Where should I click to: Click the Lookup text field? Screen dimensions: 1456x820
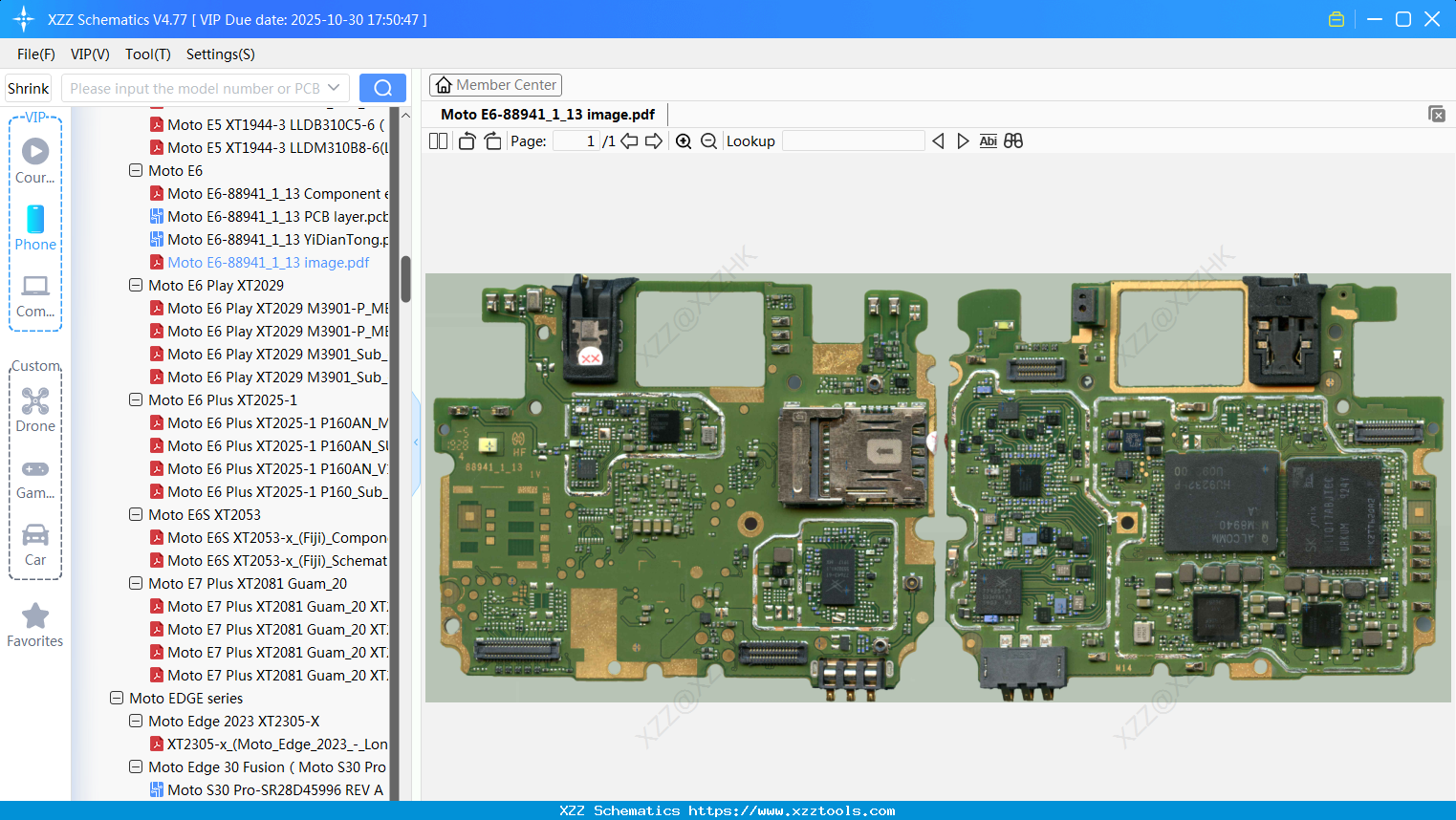click(x=853, y=141)
